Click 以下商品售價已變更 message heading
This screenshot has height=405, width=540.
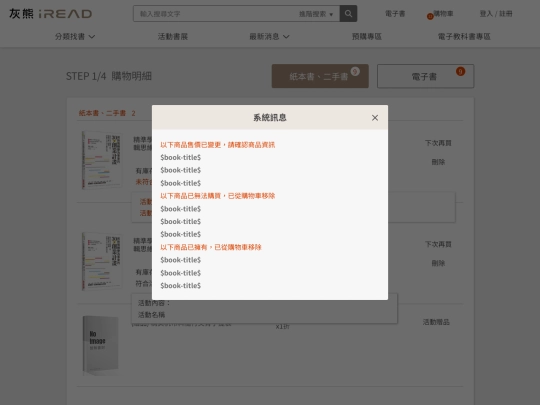(x=218, y=145)
